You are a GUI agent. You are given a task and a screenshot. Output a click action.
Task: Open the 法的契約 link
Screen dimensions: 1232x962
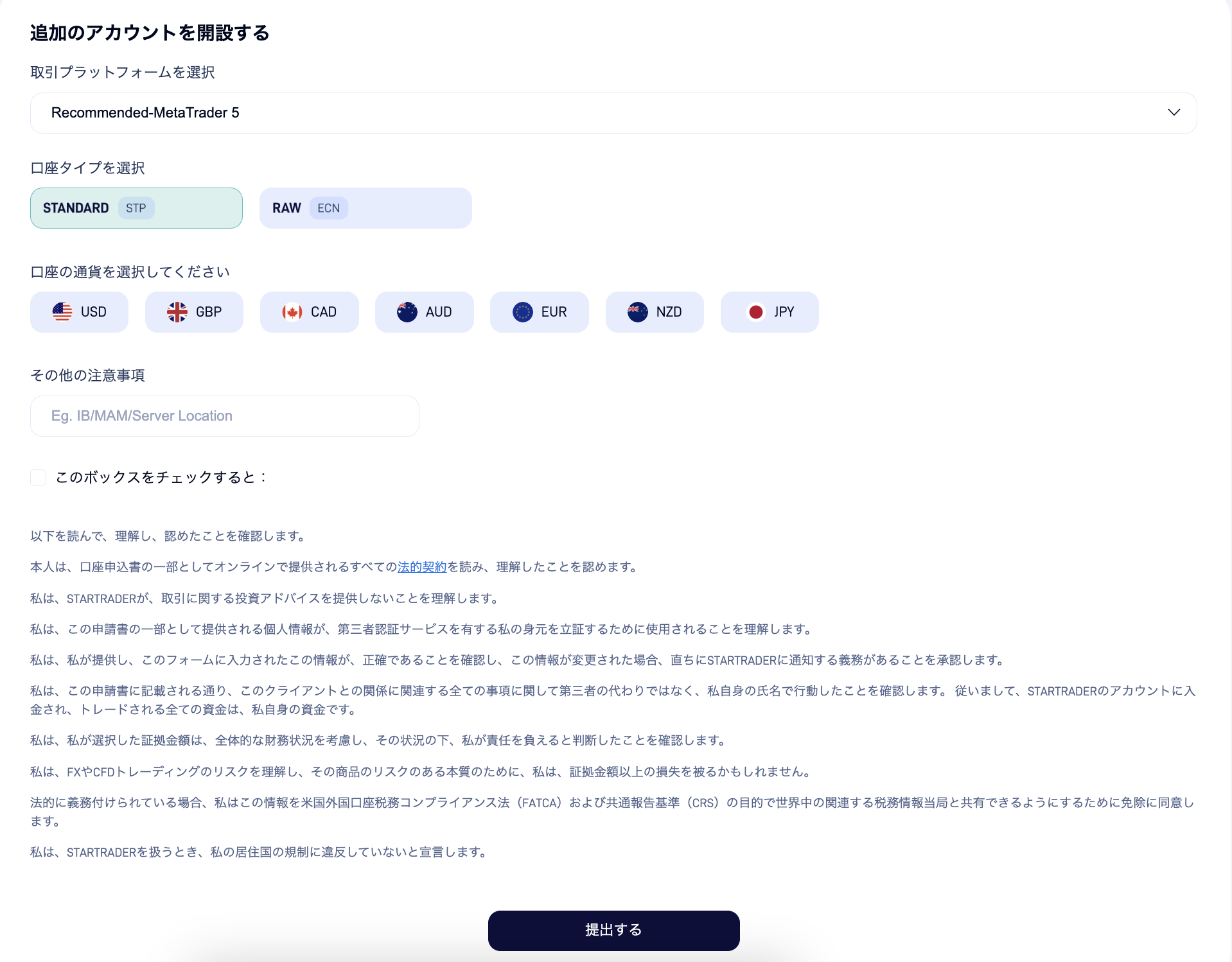tap(422, 567)
